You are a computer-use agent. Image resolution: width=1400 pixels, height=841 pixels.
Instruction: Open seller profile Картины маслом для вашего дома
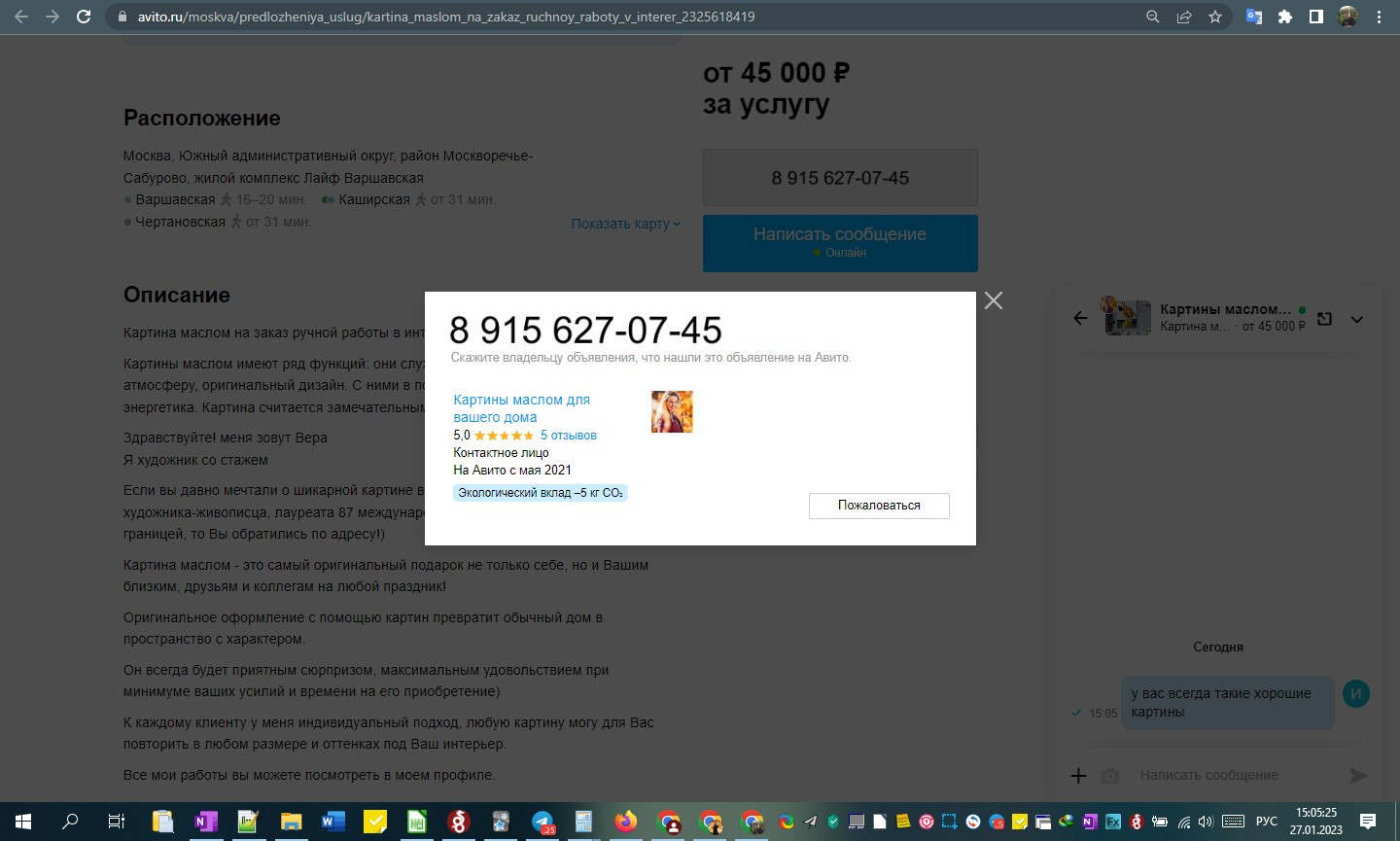[522, 408]
